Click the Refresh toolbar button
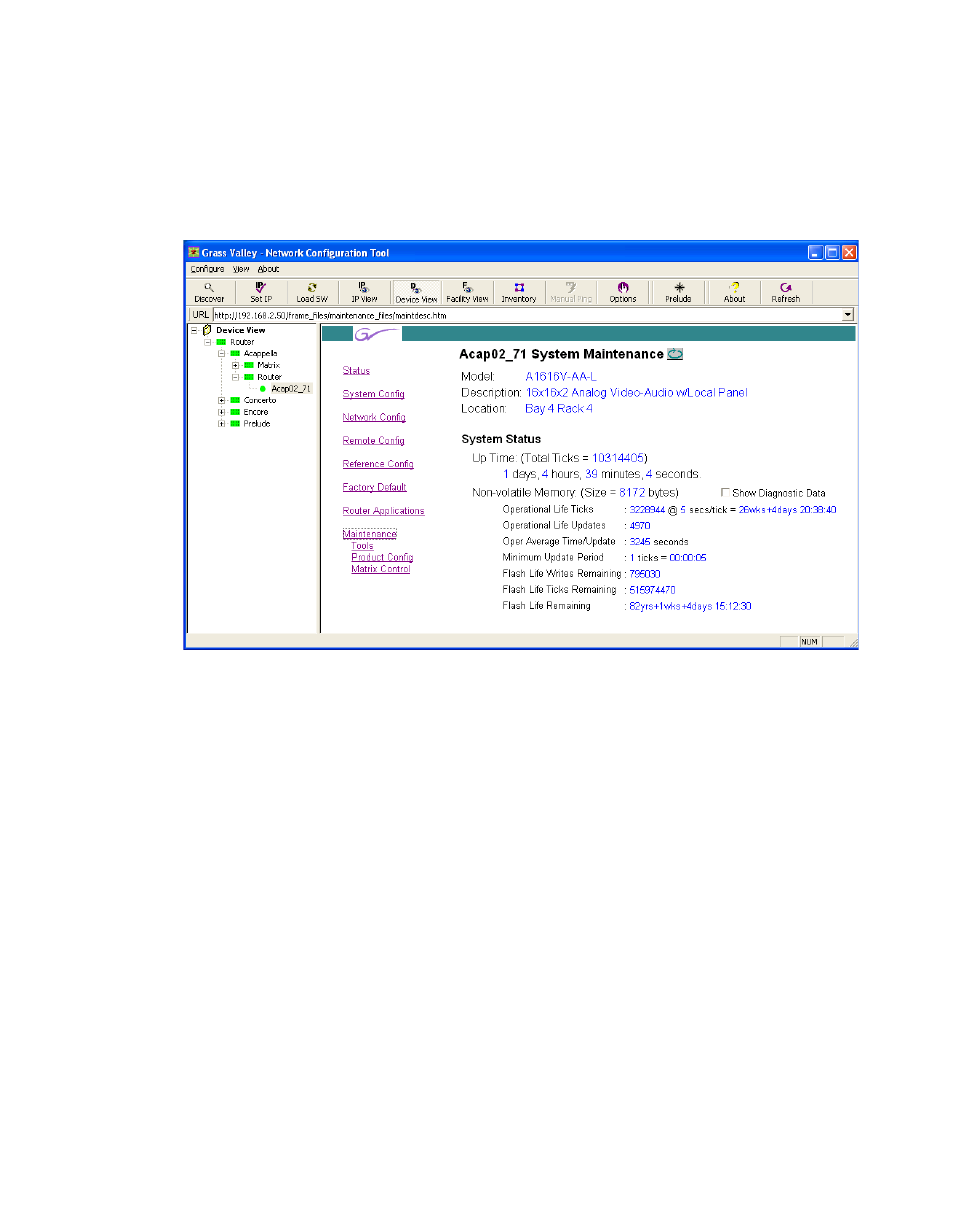Viewport: 954px width, 1227px height. [x=785, y=292]
